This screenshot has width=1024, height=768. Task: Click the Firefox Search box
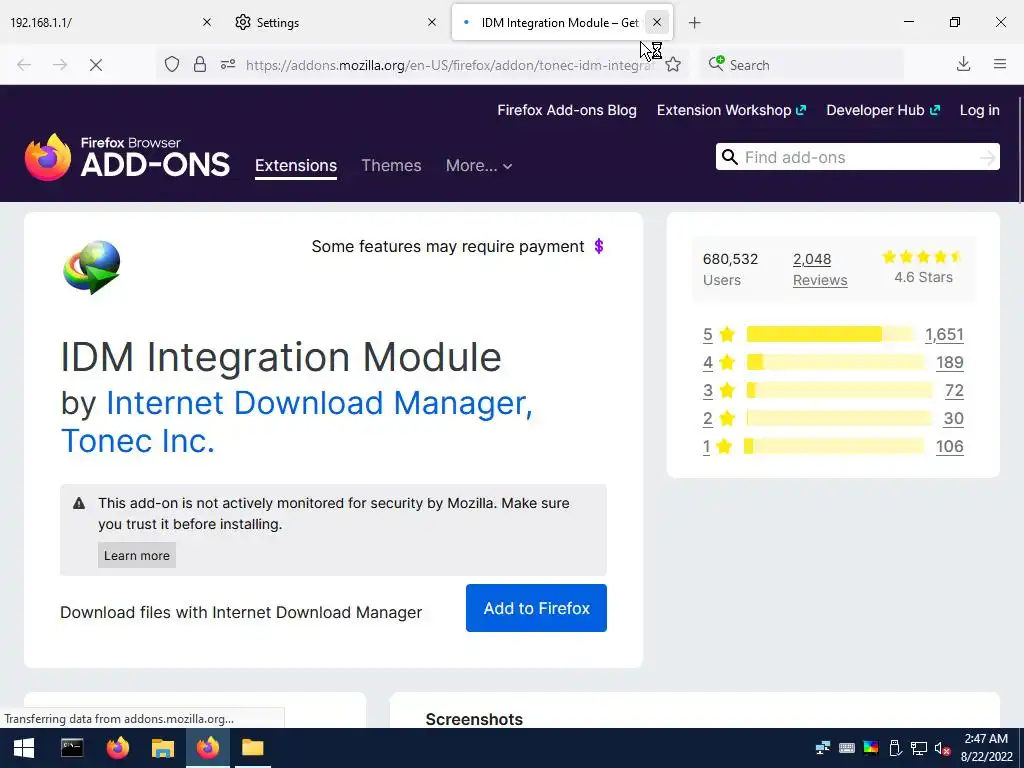(x=802, y=65)
